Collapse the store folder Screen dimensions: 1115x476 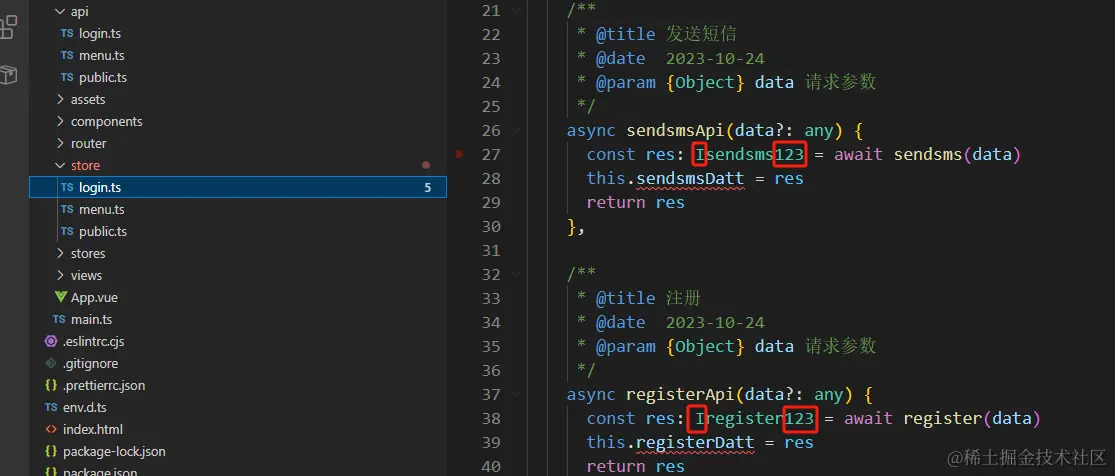[x=60, y=166]
